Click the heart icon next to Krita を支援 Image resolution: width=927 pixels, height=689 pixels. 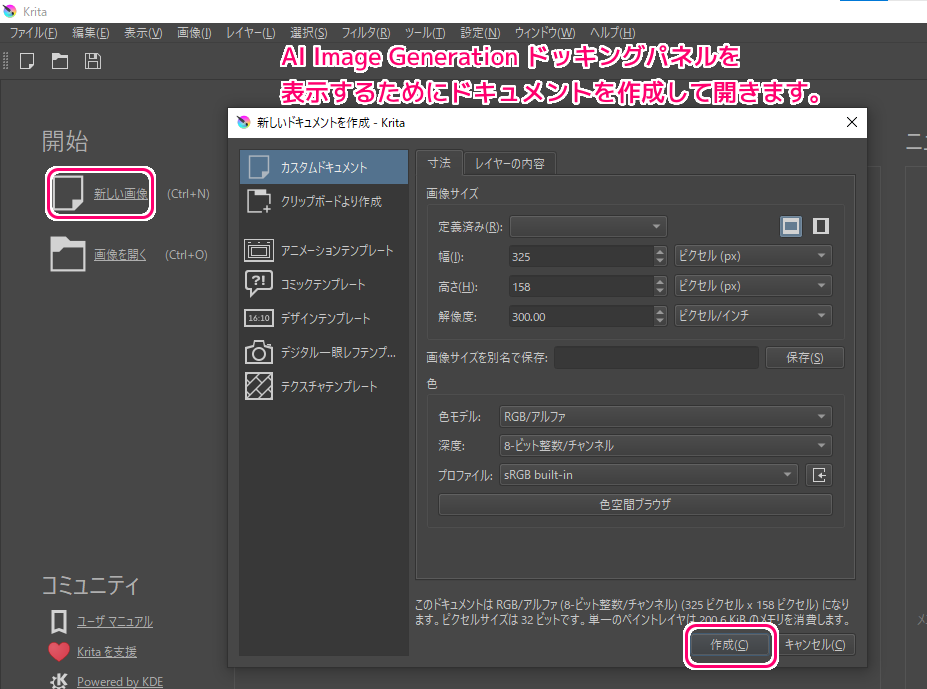pos(59,651)
